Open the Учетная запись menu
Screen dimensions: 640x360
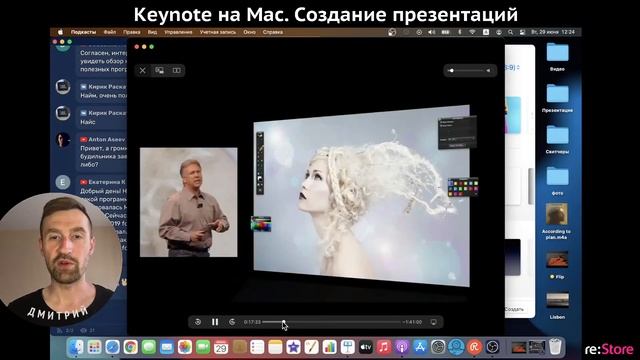point(218,32)
